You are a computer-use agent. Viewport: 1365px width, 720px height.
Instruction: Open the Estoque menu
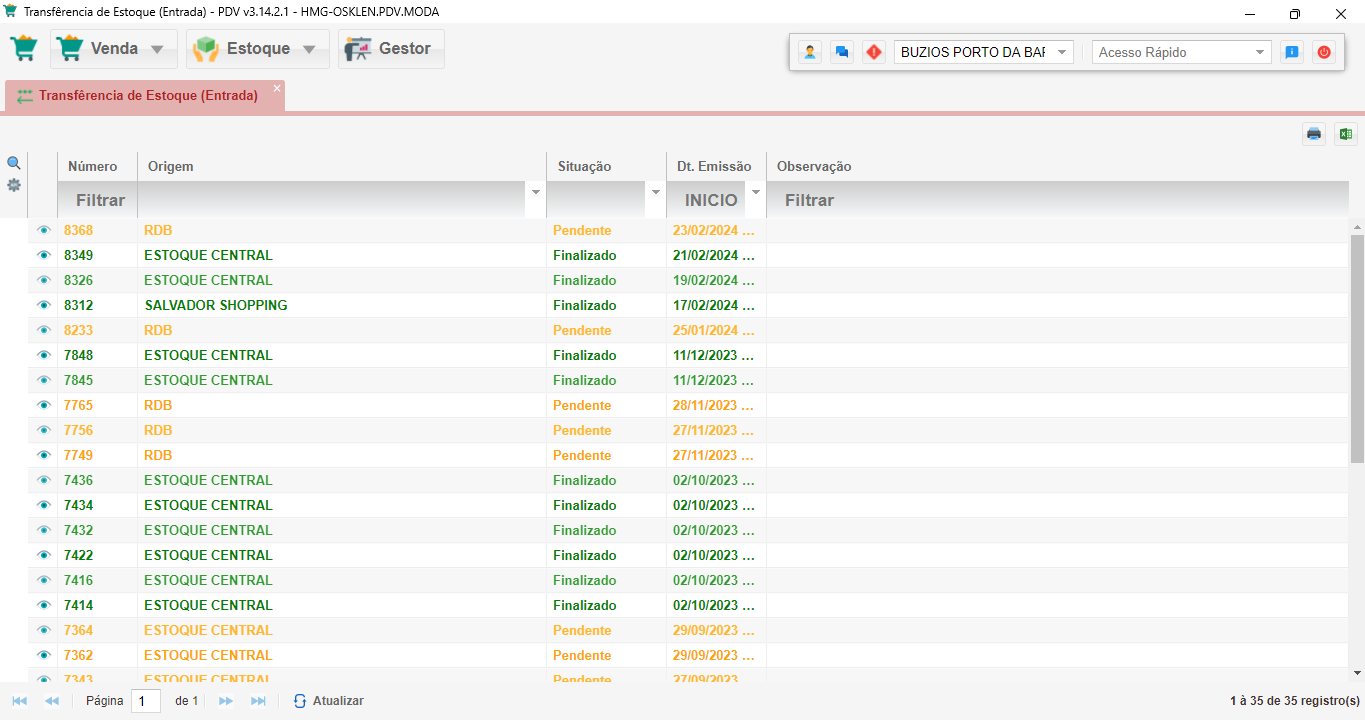[x=258, y=49]
